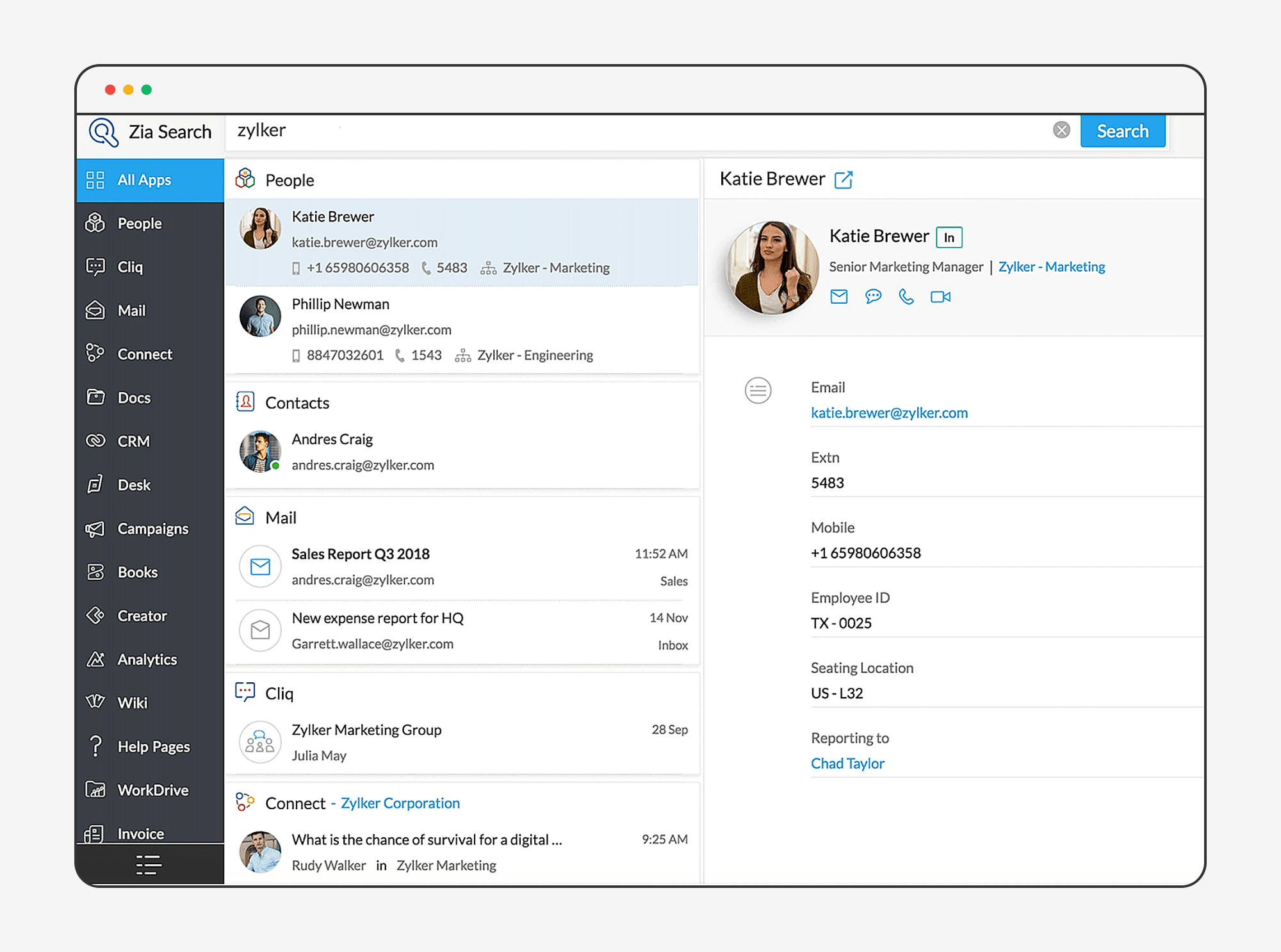The width and height of the screenshot is (1281, 952).
Task: Click the Search button
Action: (x=1123, y=130)
